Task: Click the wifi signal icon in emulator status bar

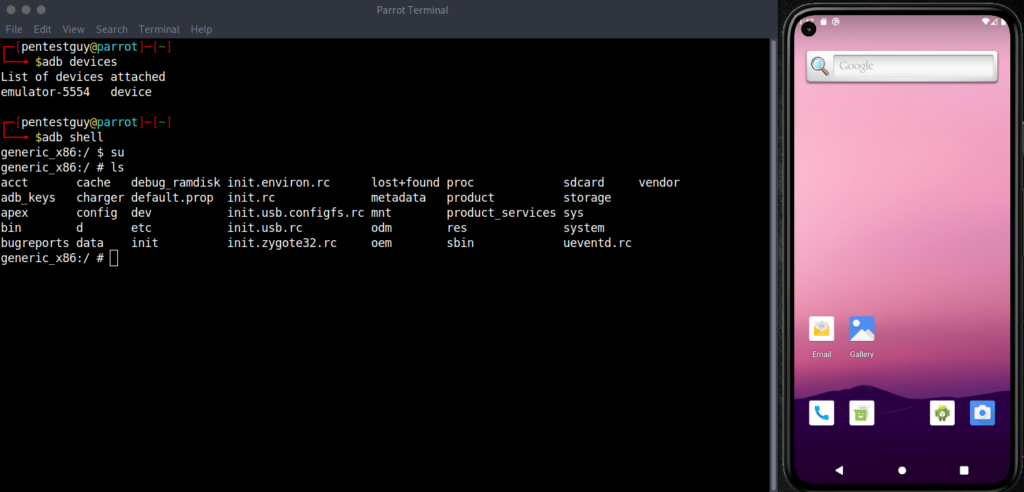Action: pos(985,22)
